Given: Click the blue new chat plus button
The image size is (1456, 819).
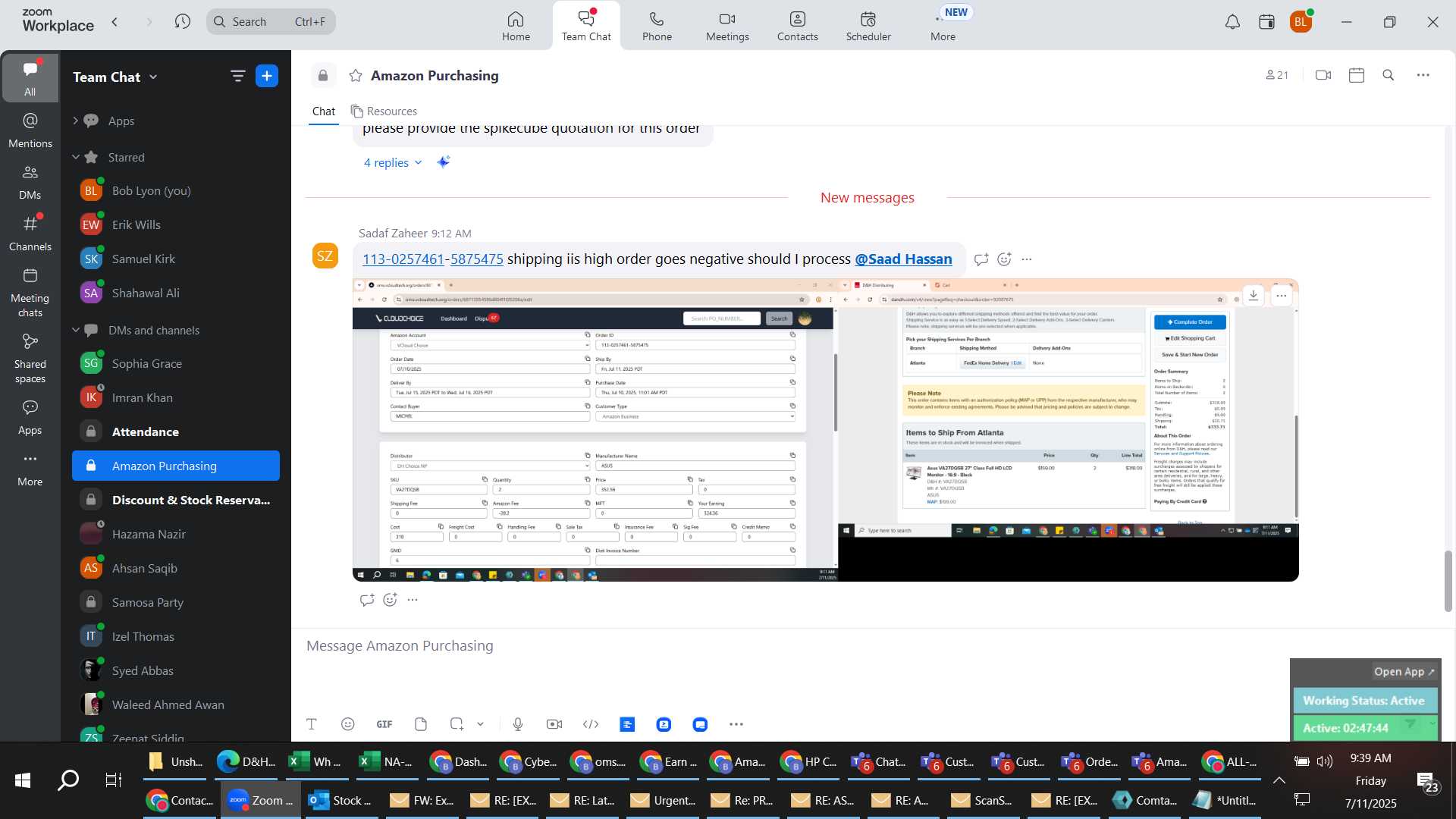Looking at the screenshot, I should coord(267,76).
